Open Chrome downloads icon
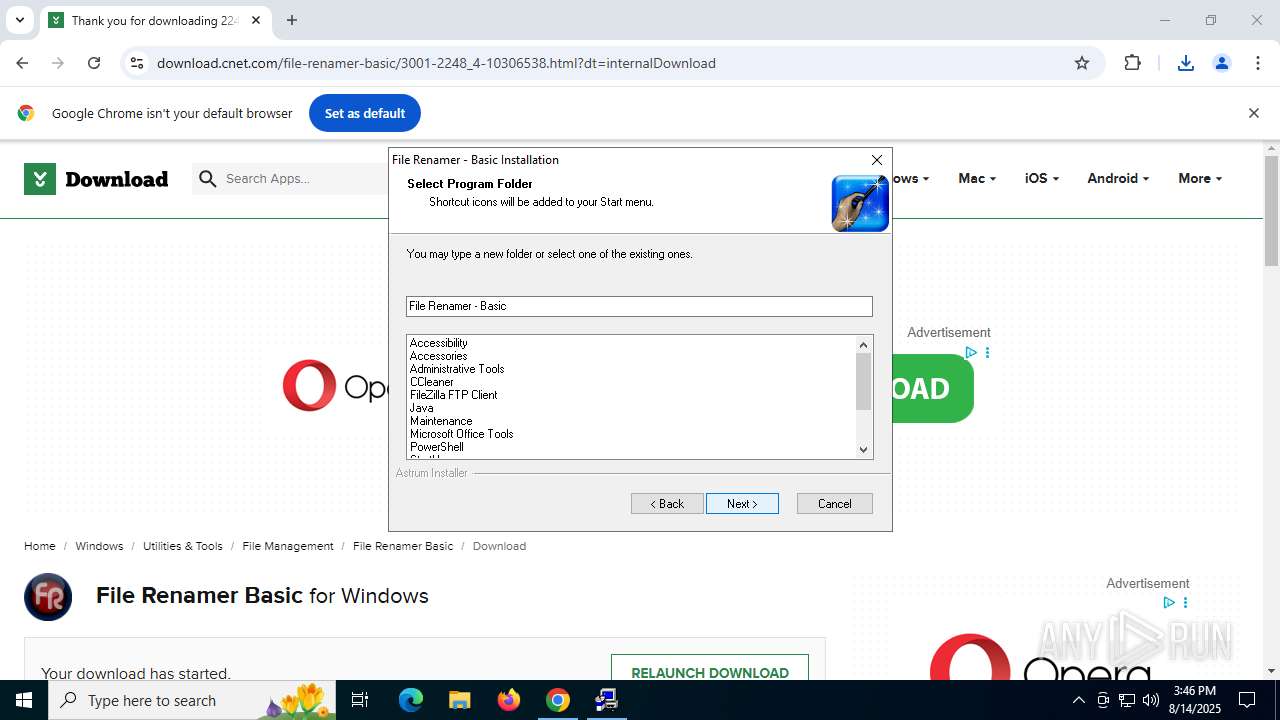Image resolution: width=1280 pixels, height=720 pixels. point(1186,63)
